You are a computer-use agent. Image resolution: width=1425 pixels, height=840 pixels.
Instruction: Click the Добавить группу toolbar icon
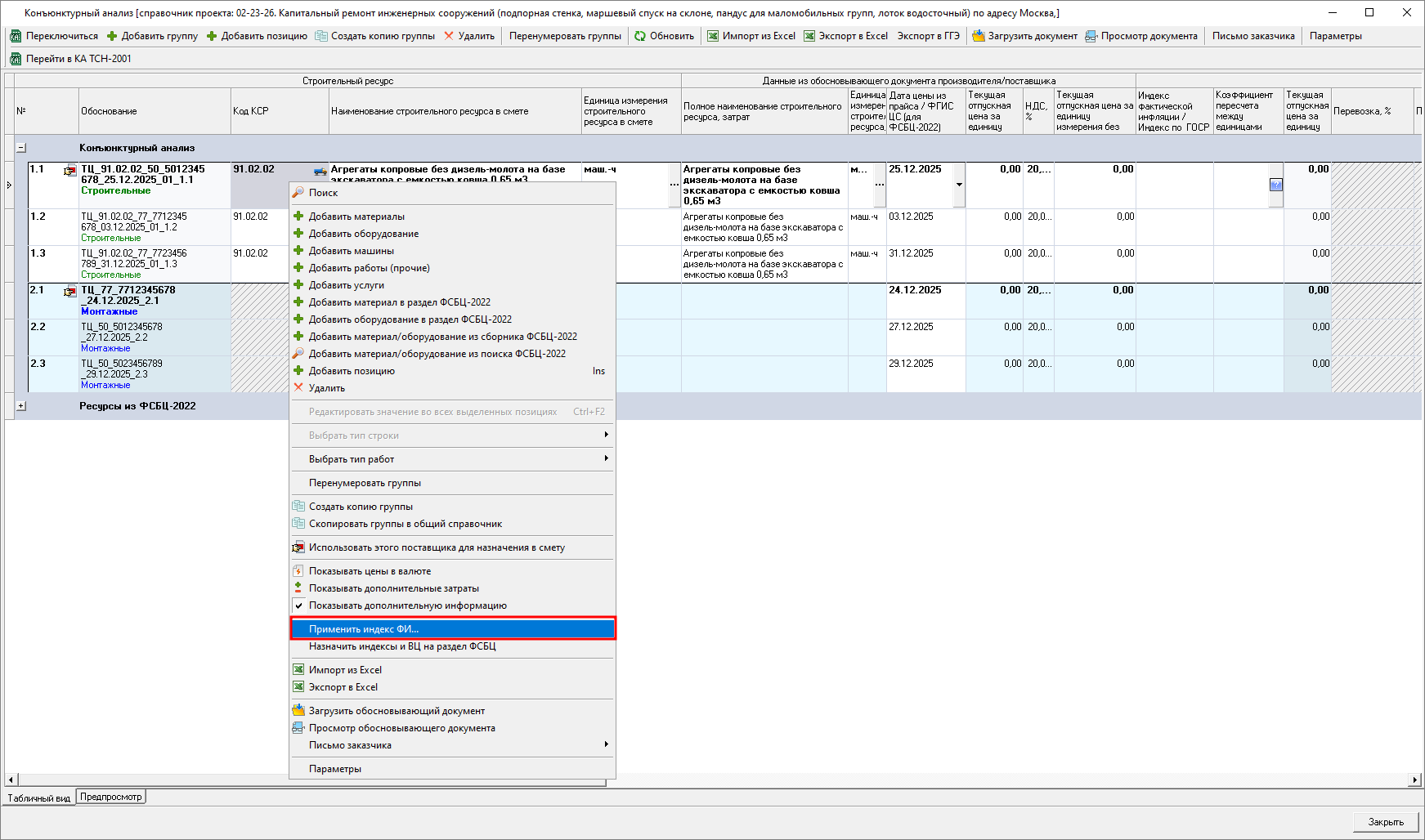[x=113, y=36]
